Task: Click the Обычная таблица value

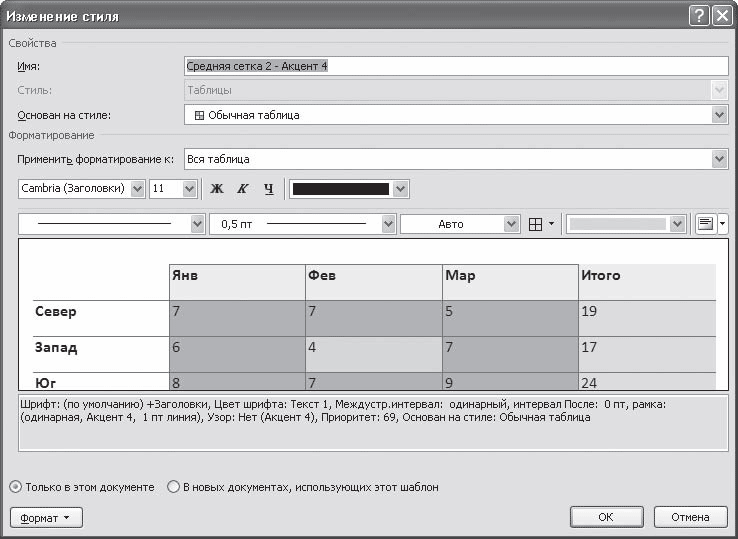Action: point(254,115)
